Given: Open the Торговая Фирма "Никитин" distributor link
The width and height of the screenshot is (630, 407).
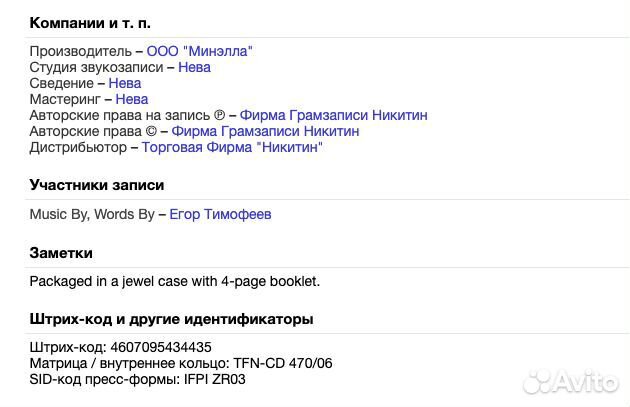Looking at the screenshot, I should coord(232,147).
